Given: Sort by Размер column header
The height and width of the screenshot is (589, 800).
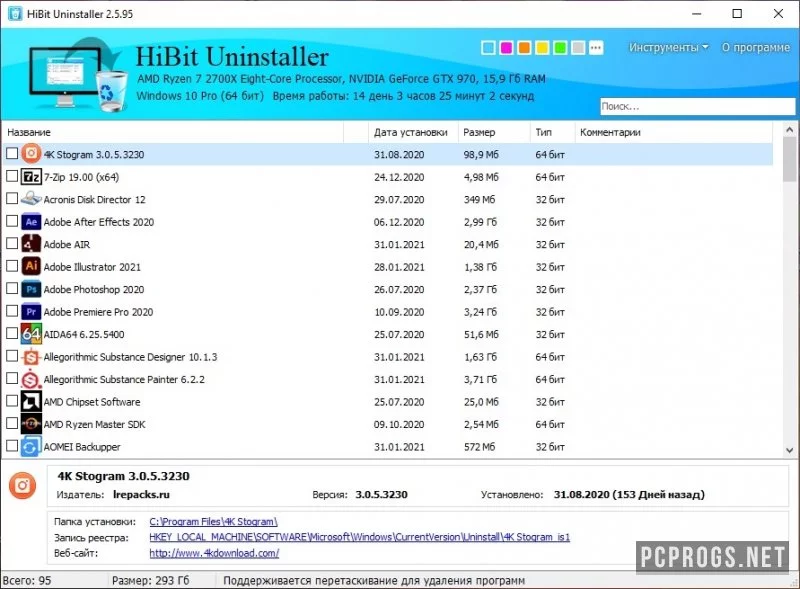Looking at the screenshot, I should [494, 132].
